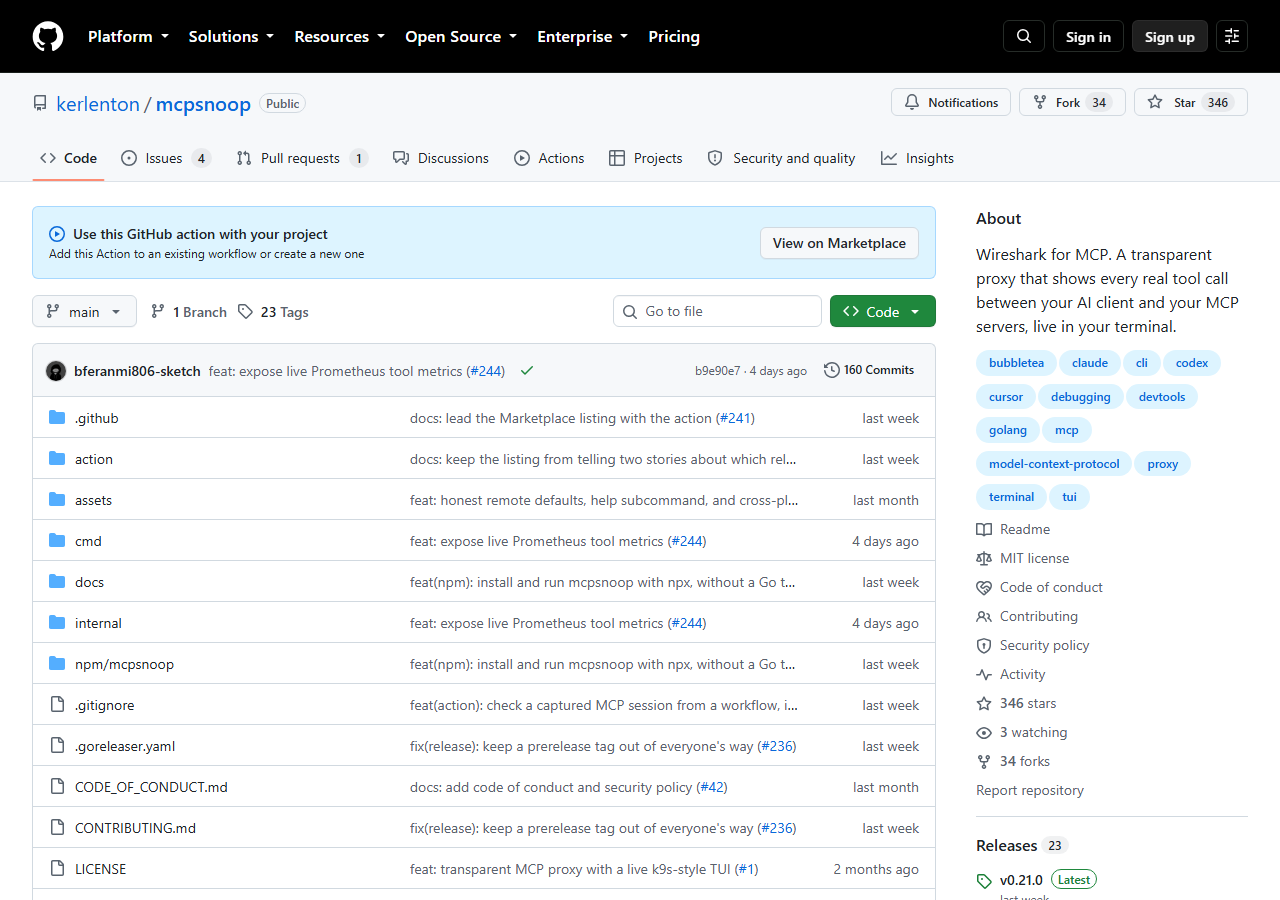Open commit hash b9e90e7
This screenshot has height=900, width=1280.
click(718, 371)
